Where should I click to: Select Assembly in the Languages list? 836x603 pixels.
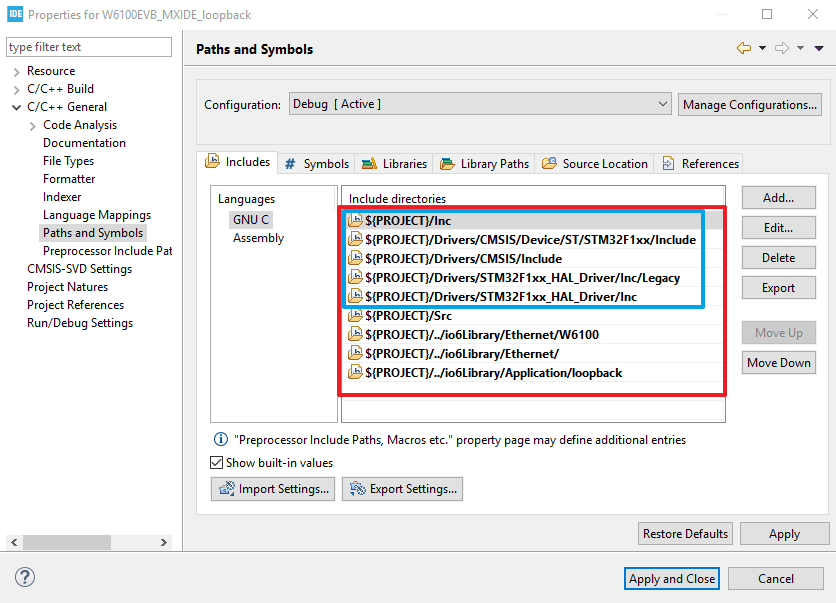click(258, 238)
